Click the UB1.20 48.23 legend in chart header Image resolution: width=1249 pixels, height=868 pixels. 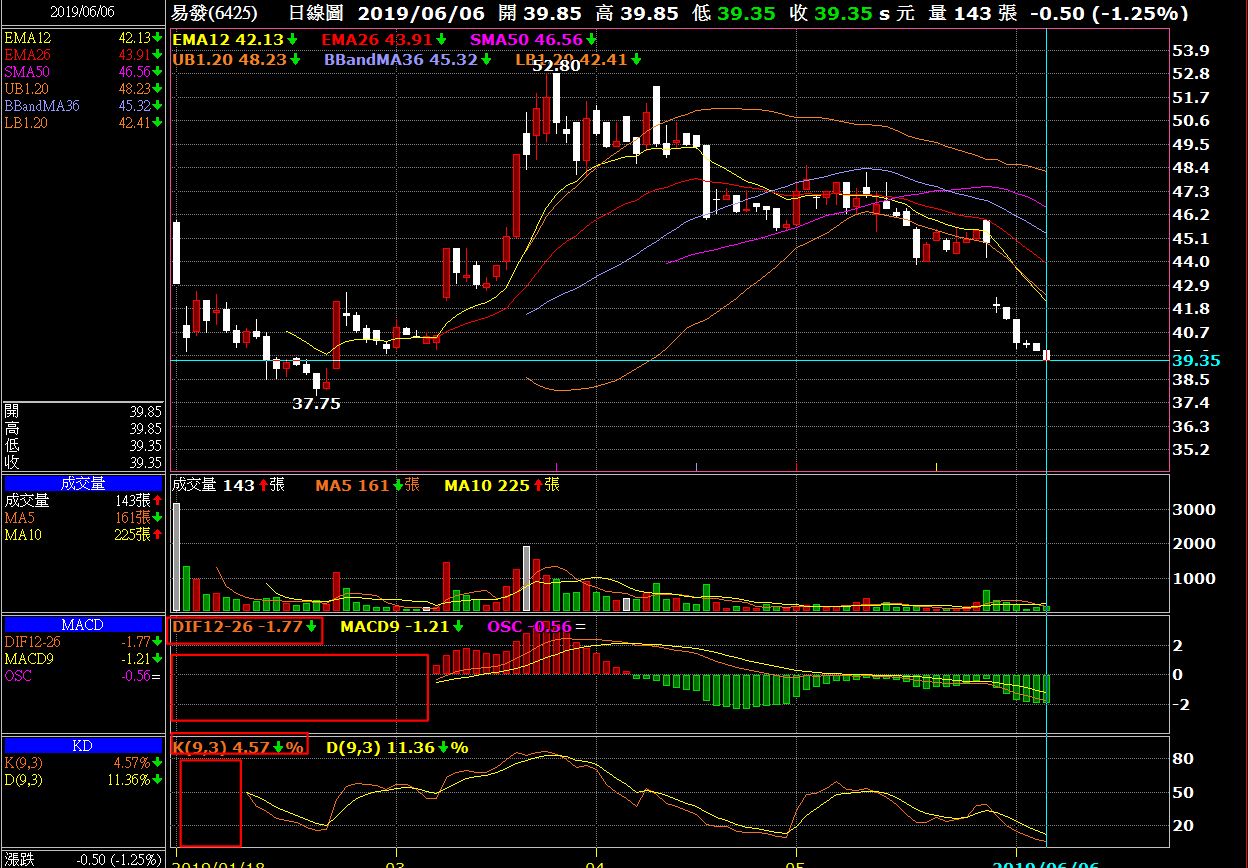tap(229, 60)
